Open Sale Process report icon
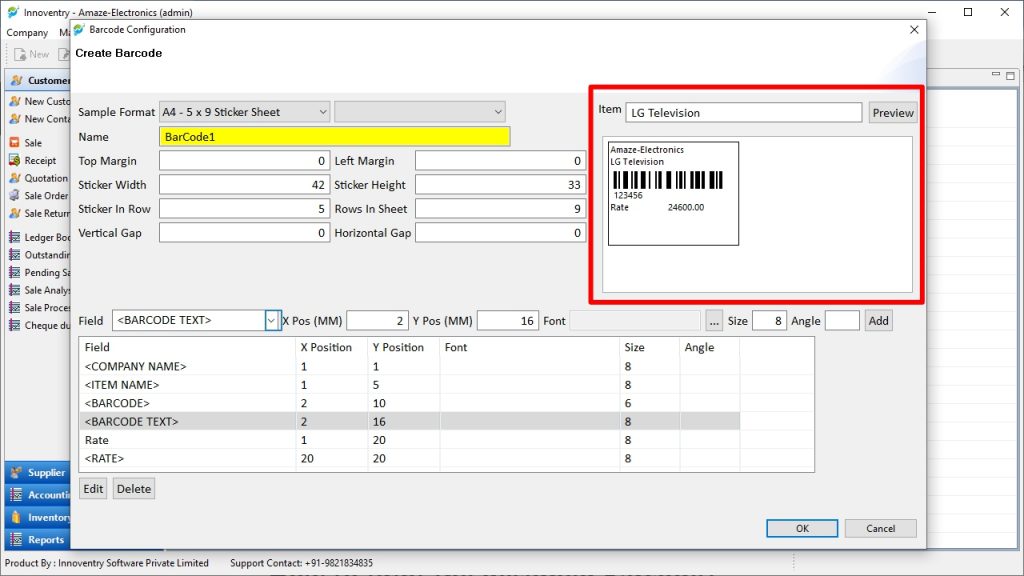 point(14,308)
